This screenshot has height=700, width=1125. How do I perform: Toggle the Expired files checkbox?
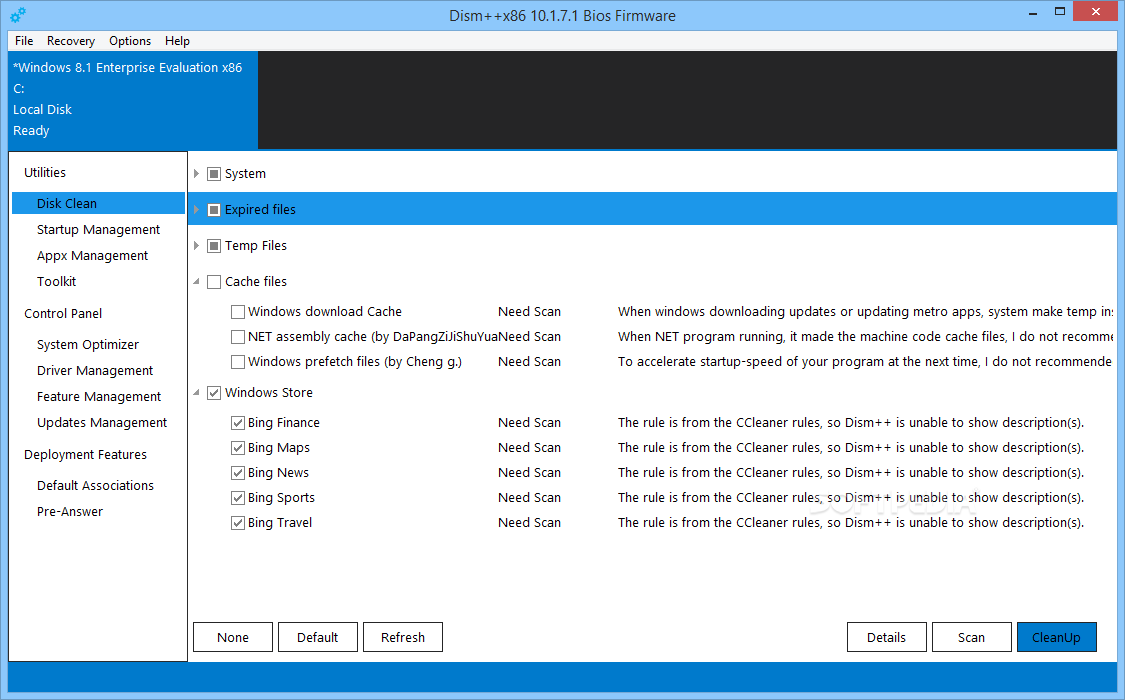pyautogui.click(x=214, y=209)
